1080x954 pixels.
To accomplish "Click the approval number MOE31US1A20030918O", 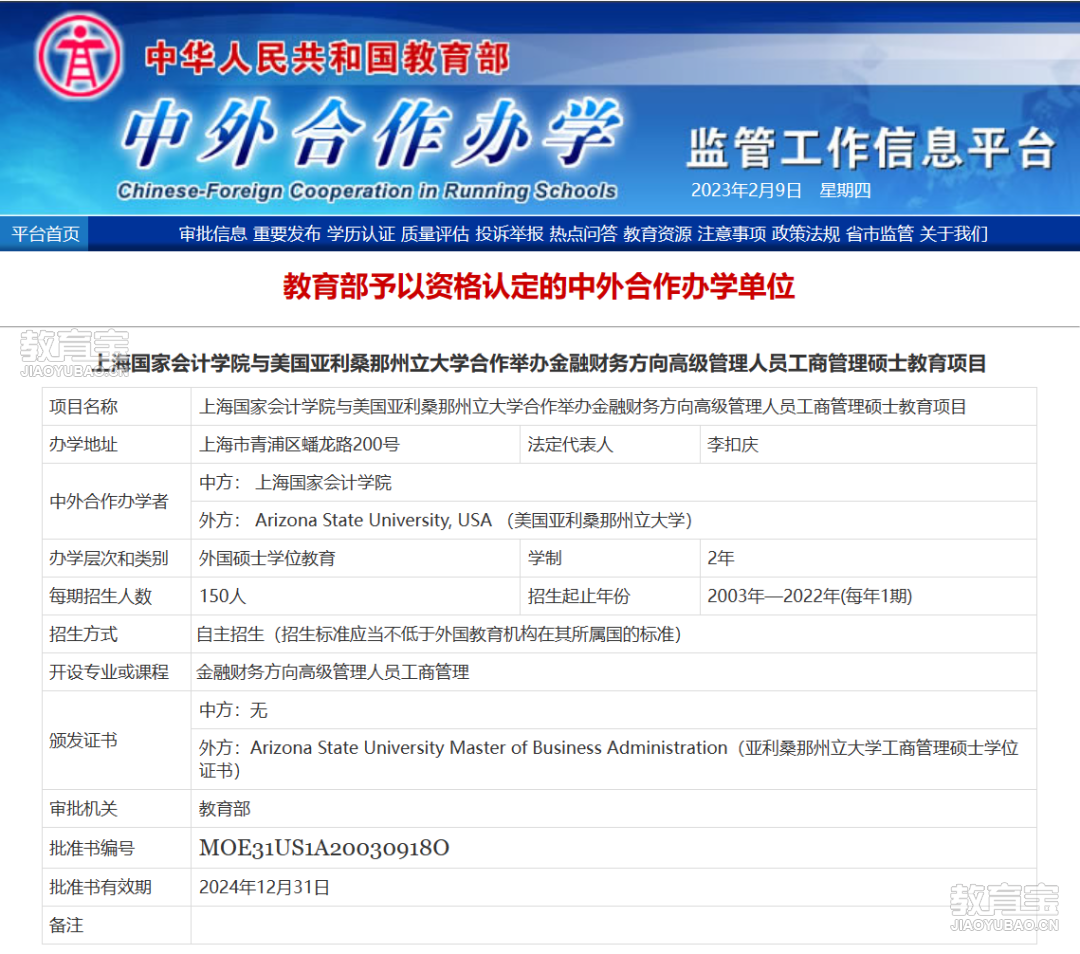I will tap(324, 847).
